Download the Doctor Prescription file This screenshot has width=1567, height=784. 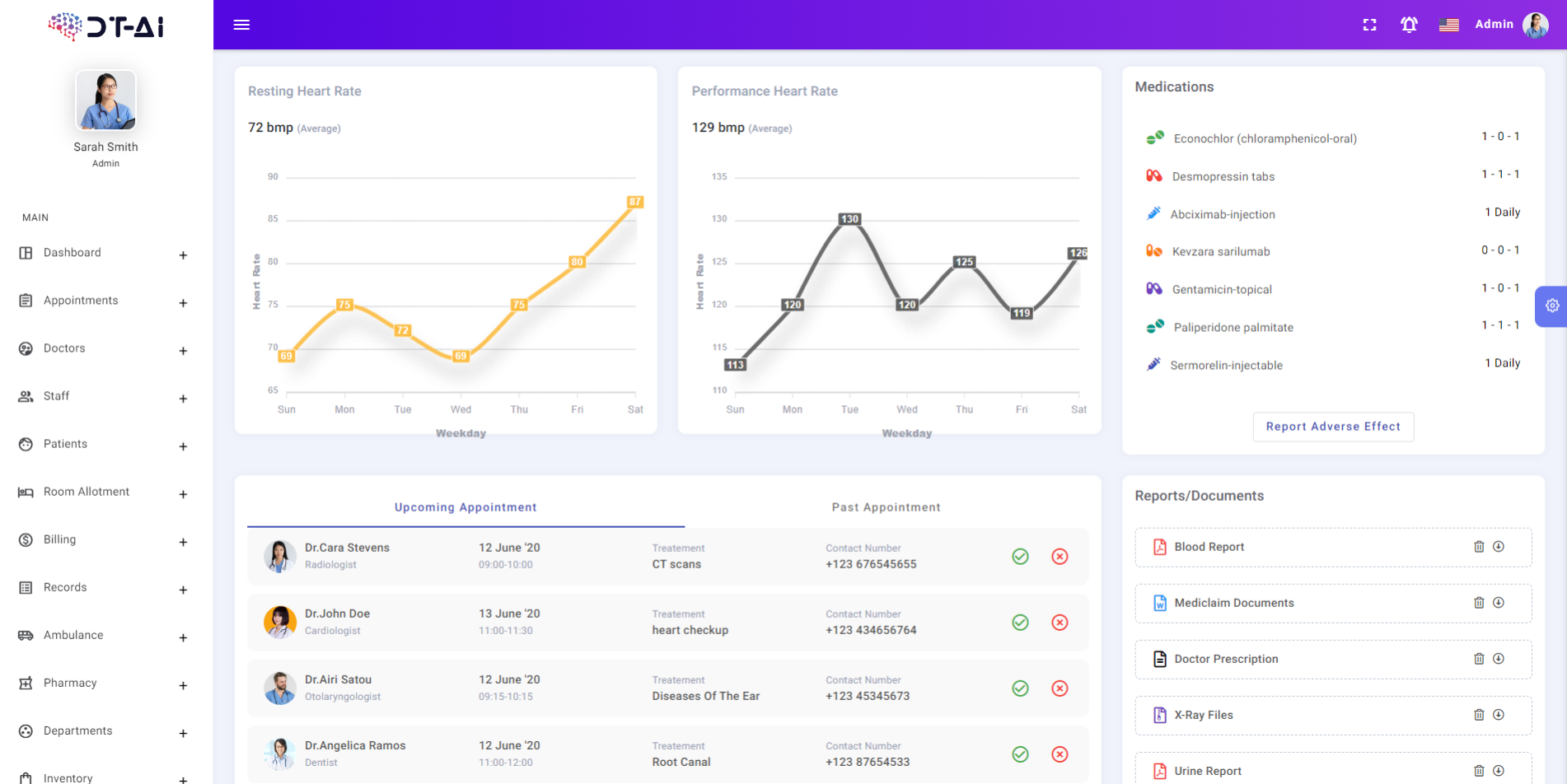1499,659
